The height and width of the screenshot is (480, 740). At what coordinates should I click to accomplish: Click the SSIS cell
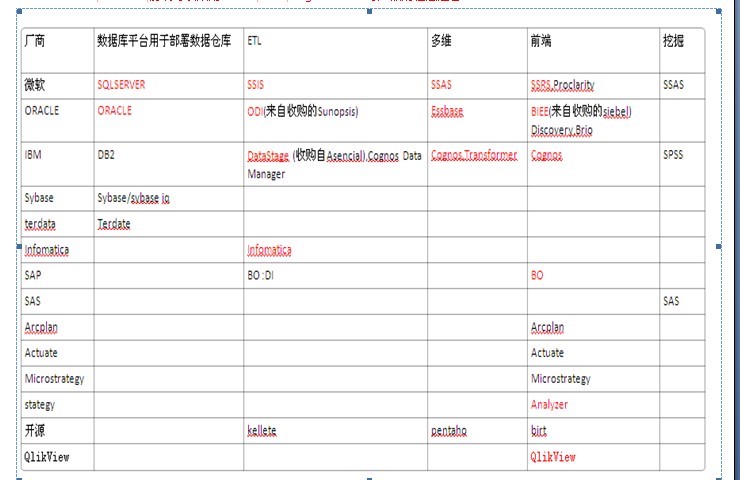click(335, 86)
